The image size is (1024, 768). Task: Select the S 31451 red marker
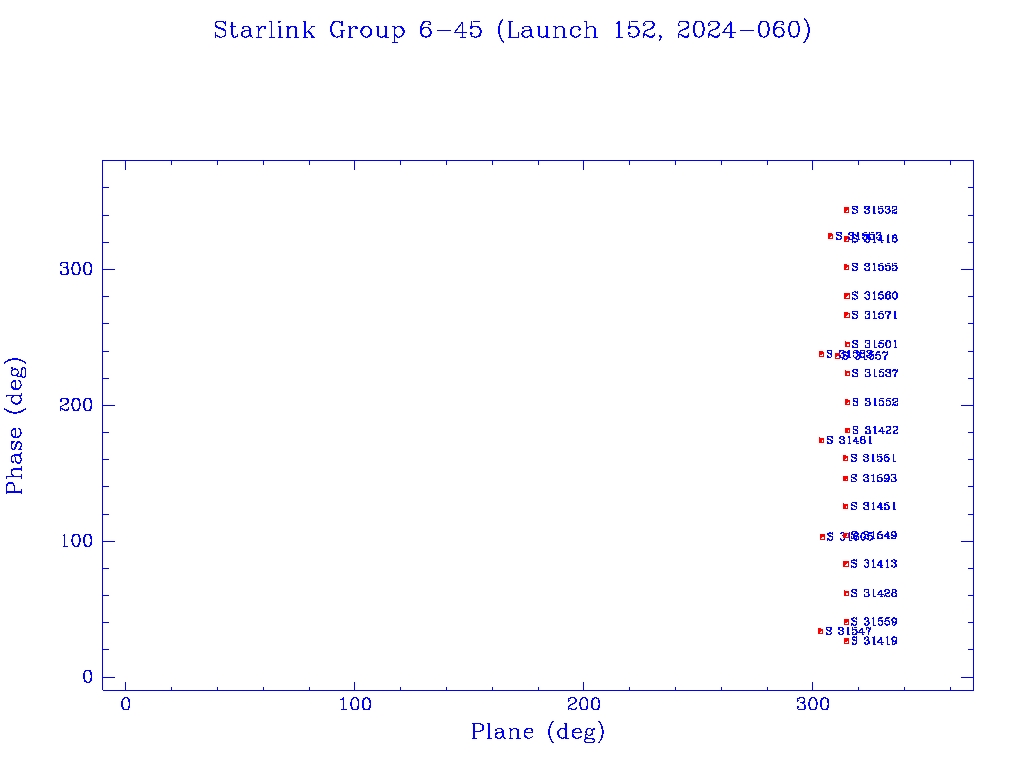point(845,506)
